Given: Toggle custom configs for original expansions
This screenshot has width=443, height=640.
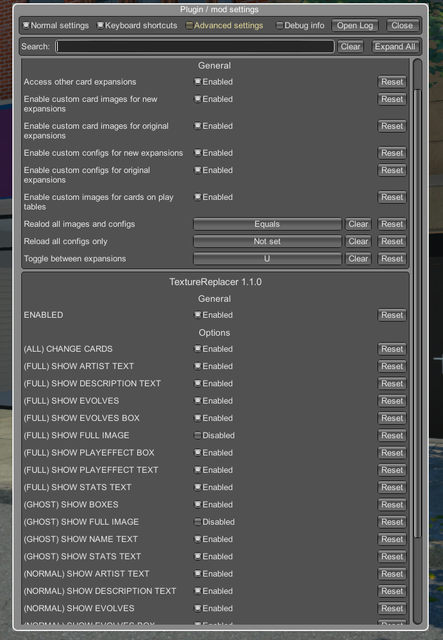Looking at the screenshot, I should pyautogui.click(x=198, y=170).
